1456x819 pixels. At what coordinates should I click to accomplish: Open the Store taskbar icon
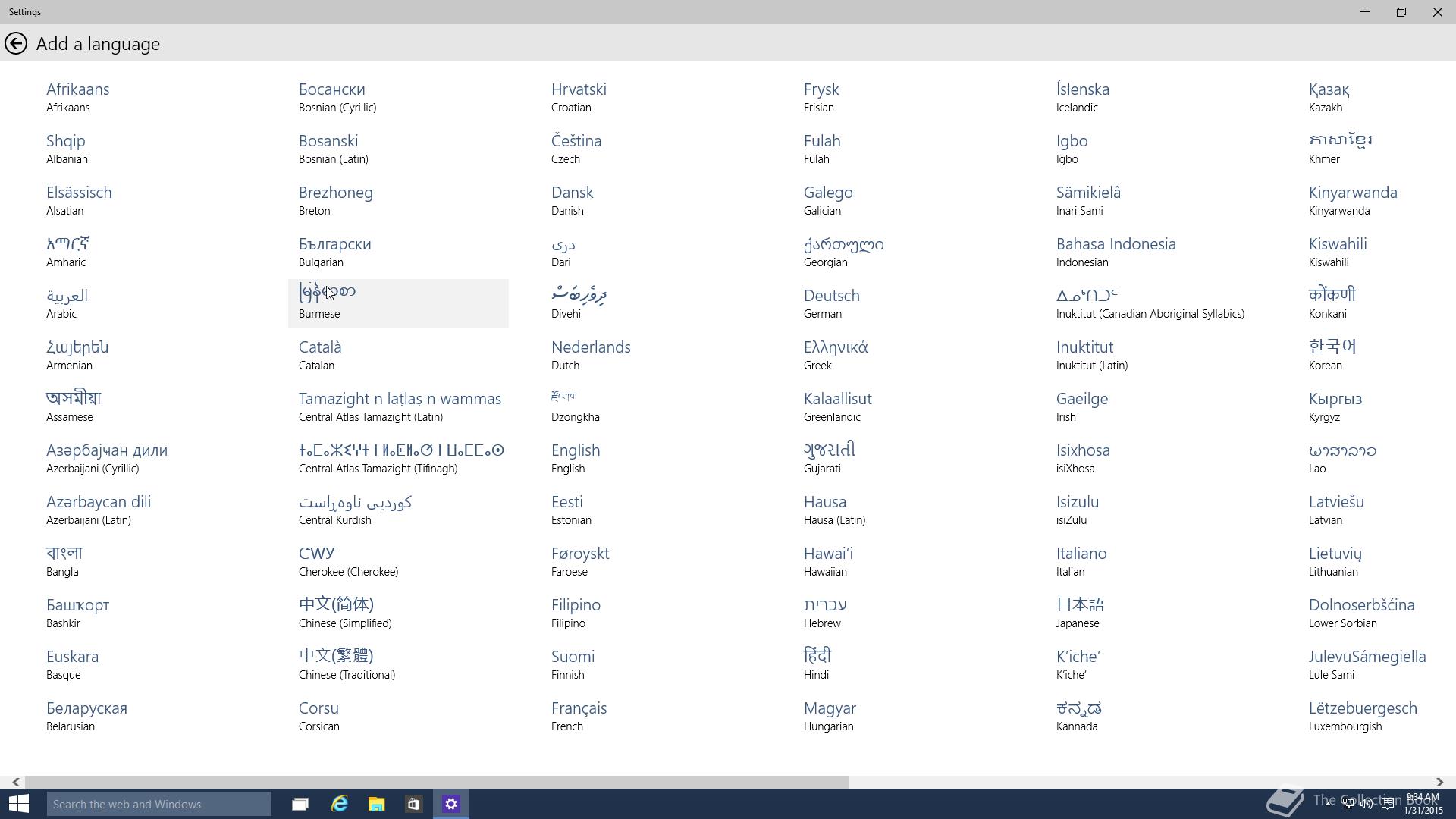click(x=413, y=804)
